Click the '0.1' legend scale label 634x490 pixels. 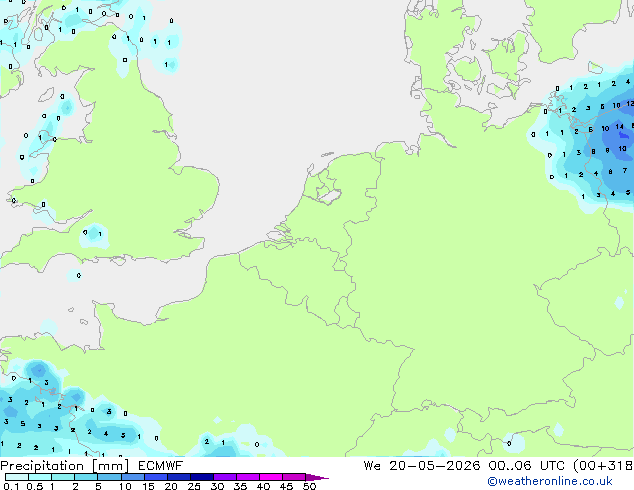11,486
